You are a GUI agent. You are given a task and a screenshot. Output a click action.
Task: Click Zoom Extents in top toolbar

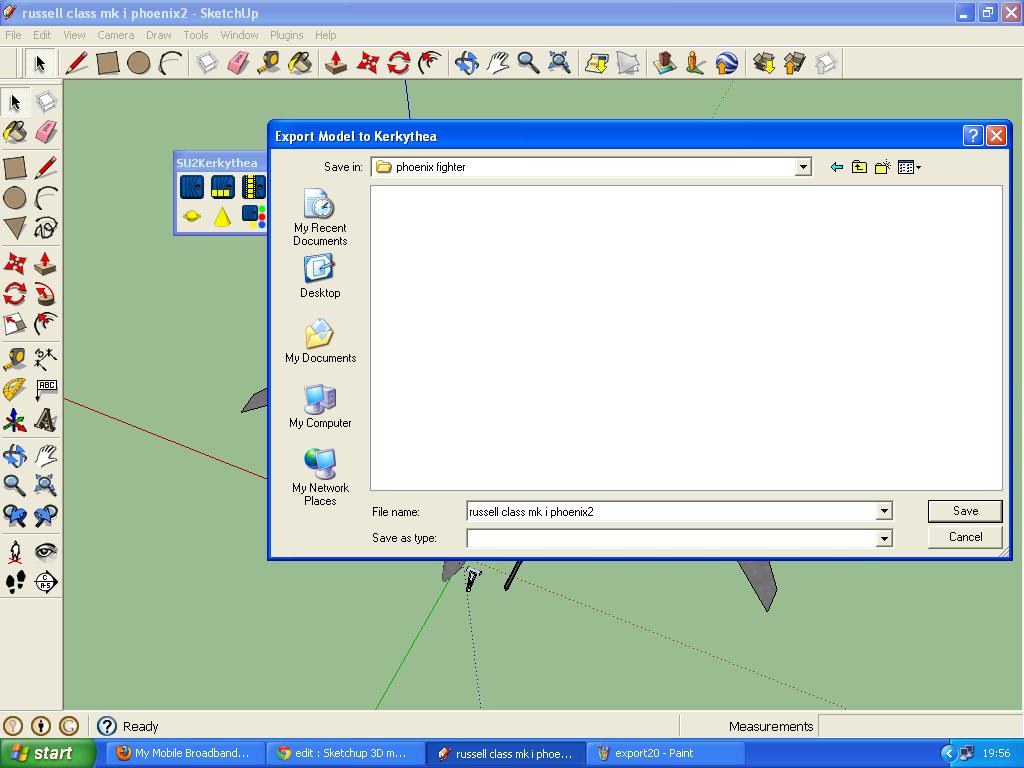[x=560, y=63]
